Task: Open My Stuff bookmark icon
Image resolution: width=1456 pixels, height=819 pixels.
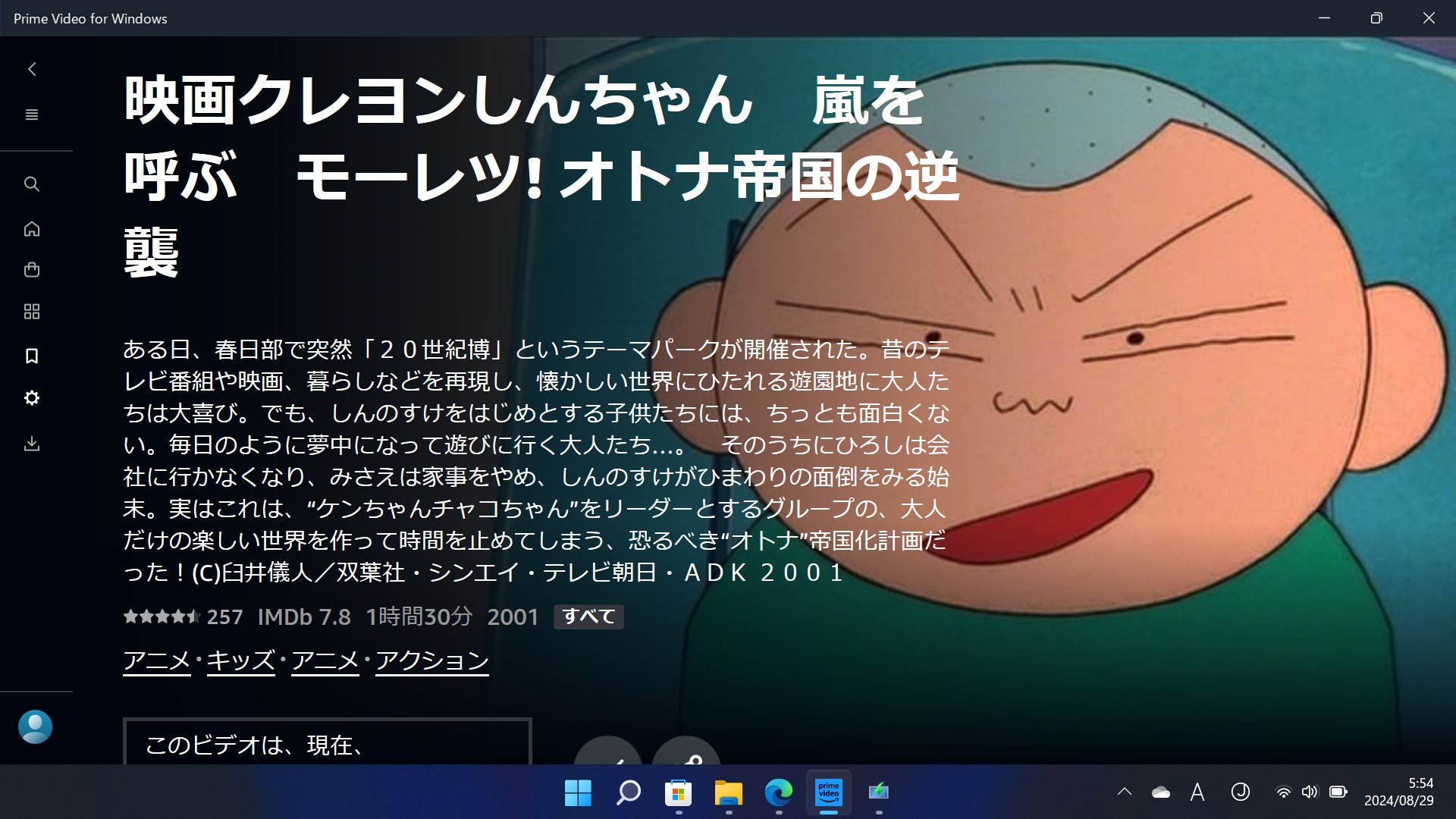Action: point(32,356)
